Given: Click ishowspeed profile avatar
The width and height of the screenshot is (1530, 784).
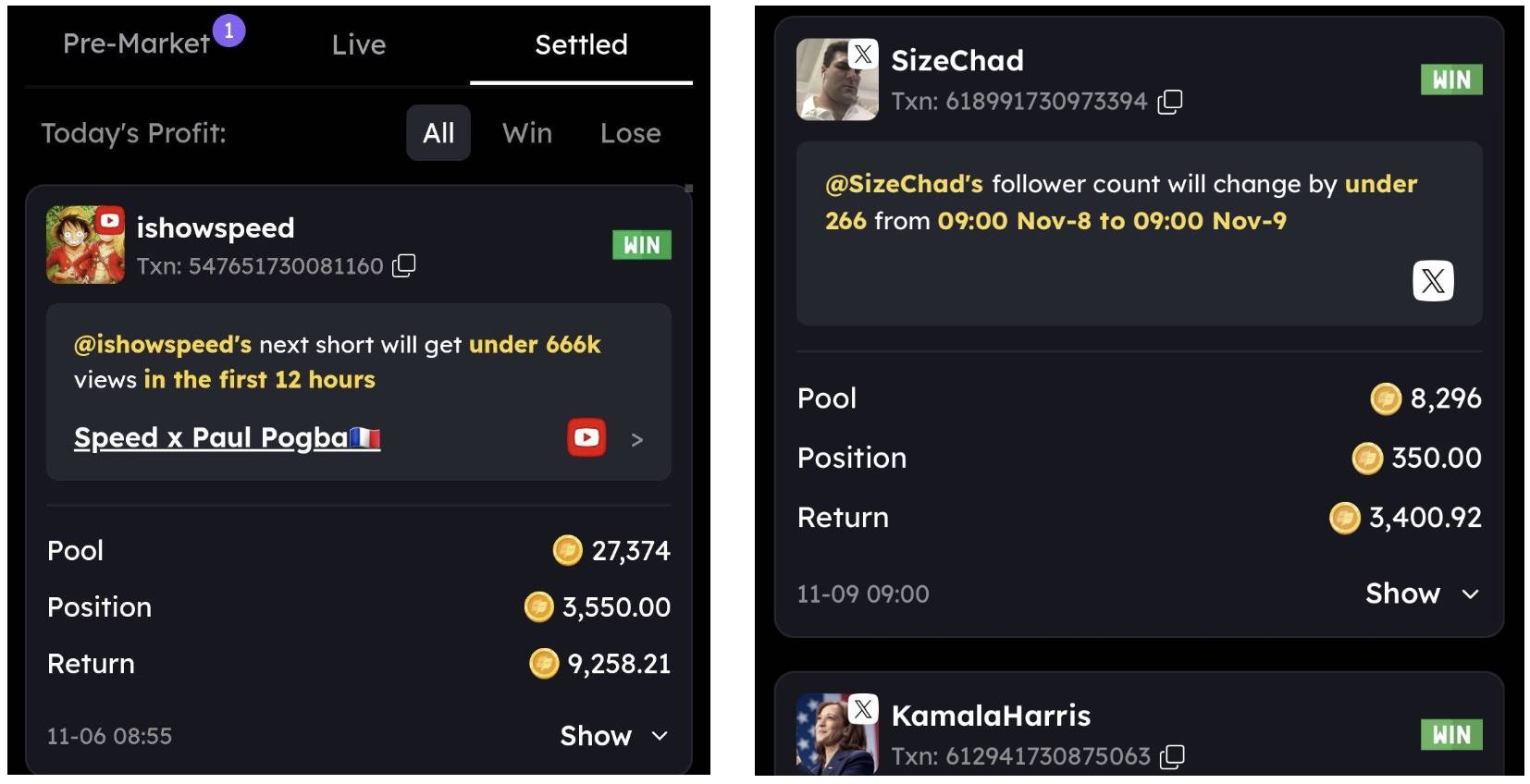Looking at the screenshot, I should pyautogui.click(x=85, y=245).
